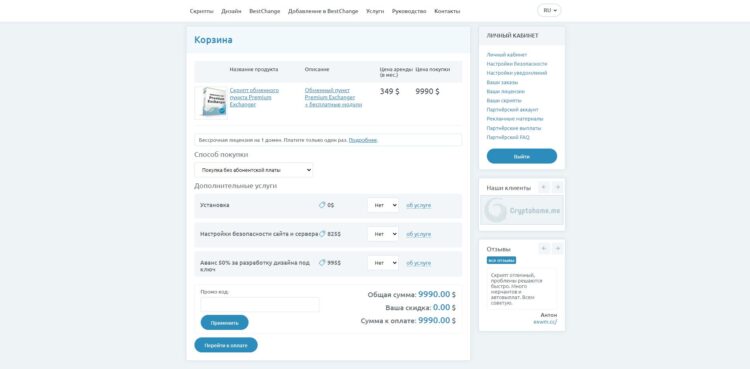Focus the Промо код input field
Viewport: 750px width, 369px height.
260,304
